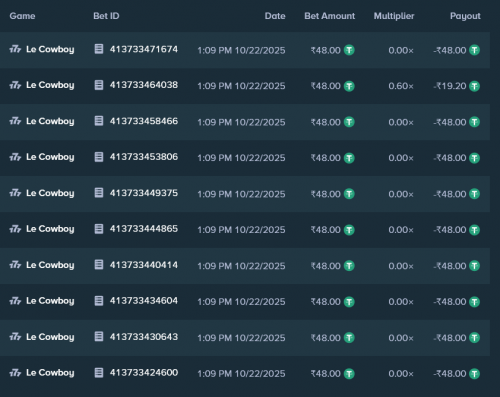Open receipt icon for bet 413733453806
Image resolution: width=500 pixels, height=397 pixels.
pos(99,157)
